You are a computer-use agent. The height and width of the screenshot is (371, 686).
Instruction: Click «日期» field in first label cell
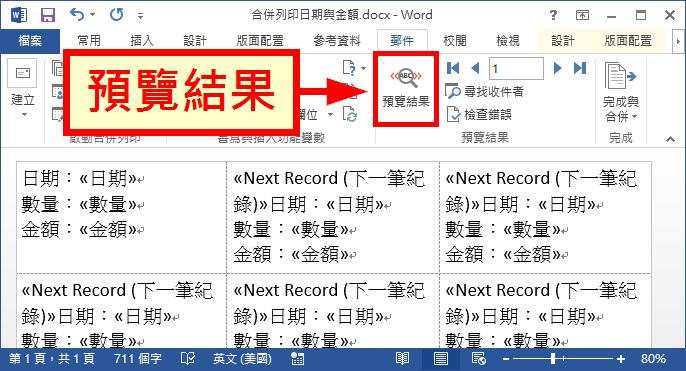click(108, 178)
